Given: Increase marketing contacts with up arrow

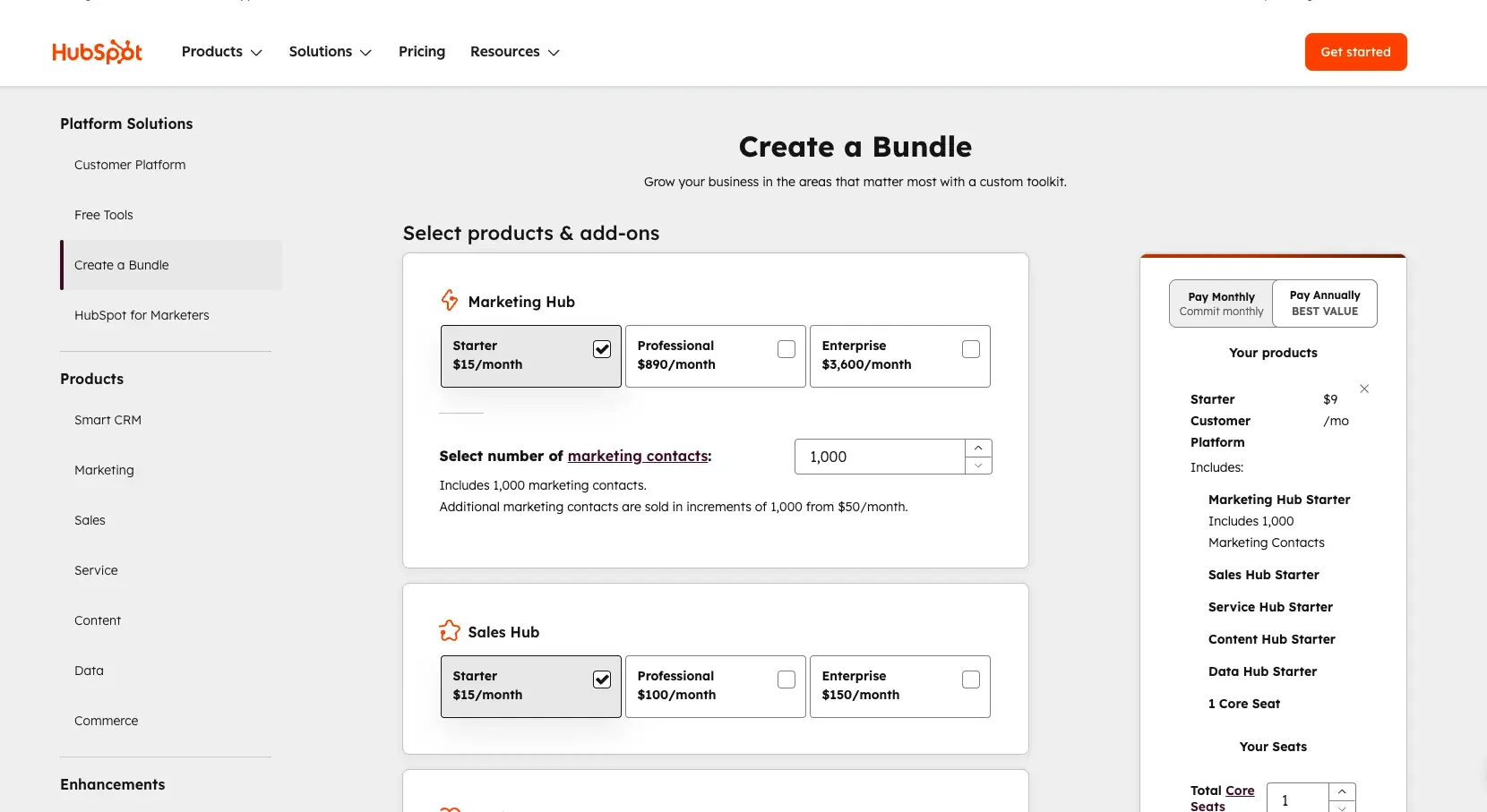Looking at the screenshot, I should tap(978, 448).
